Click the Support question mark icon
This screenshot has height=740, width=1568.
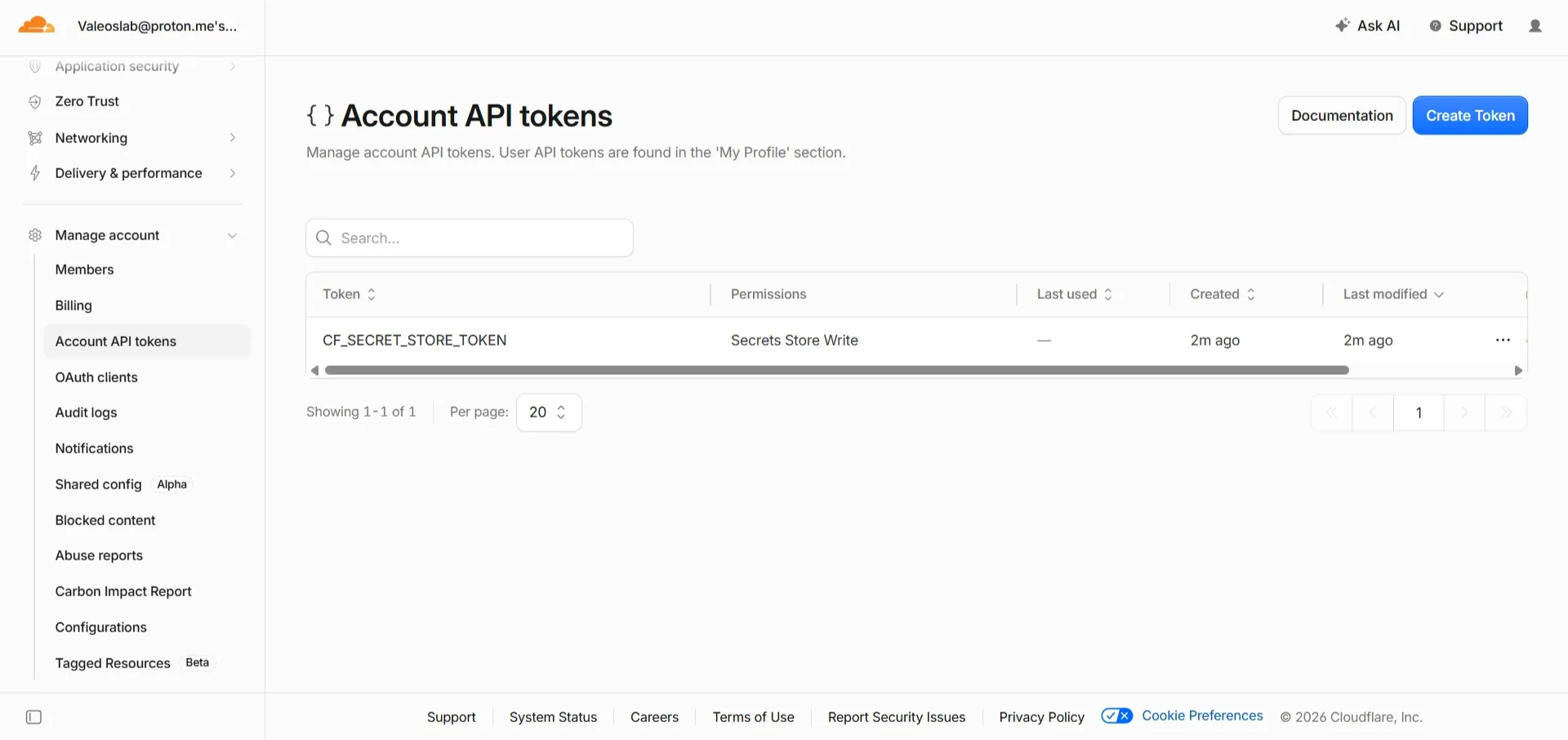point(1435,26)
